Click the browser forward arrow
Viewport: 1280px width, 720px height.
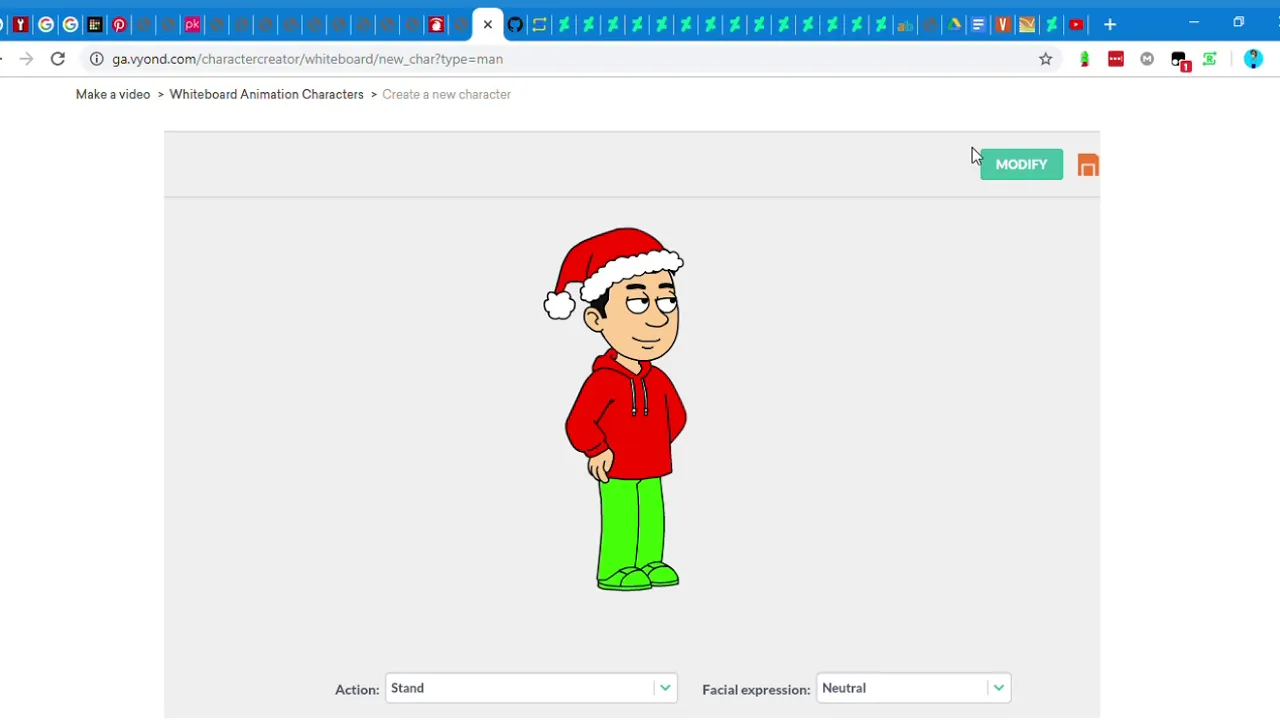point(26,59)
